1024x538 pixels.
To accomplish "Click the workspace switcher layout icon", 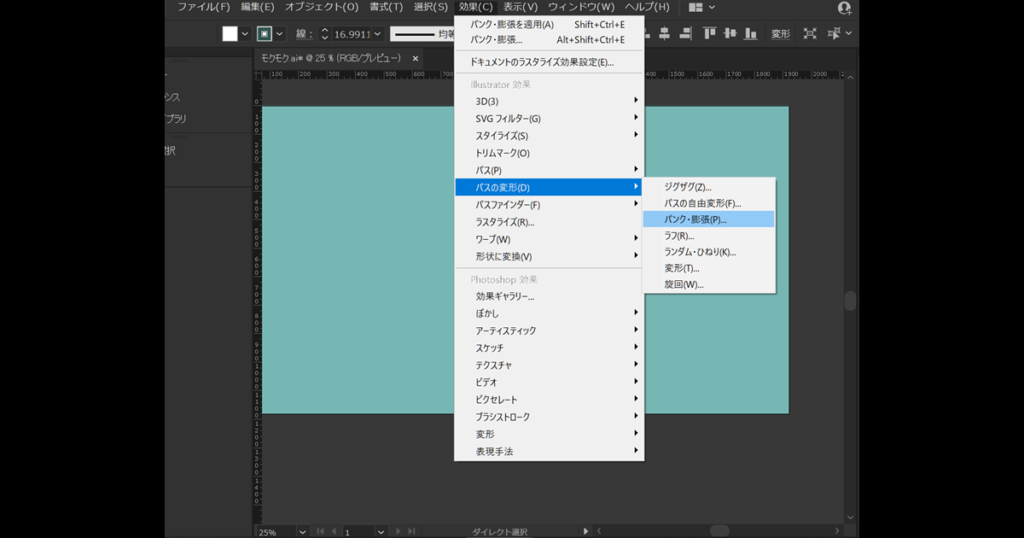I will tap(696, 7).
